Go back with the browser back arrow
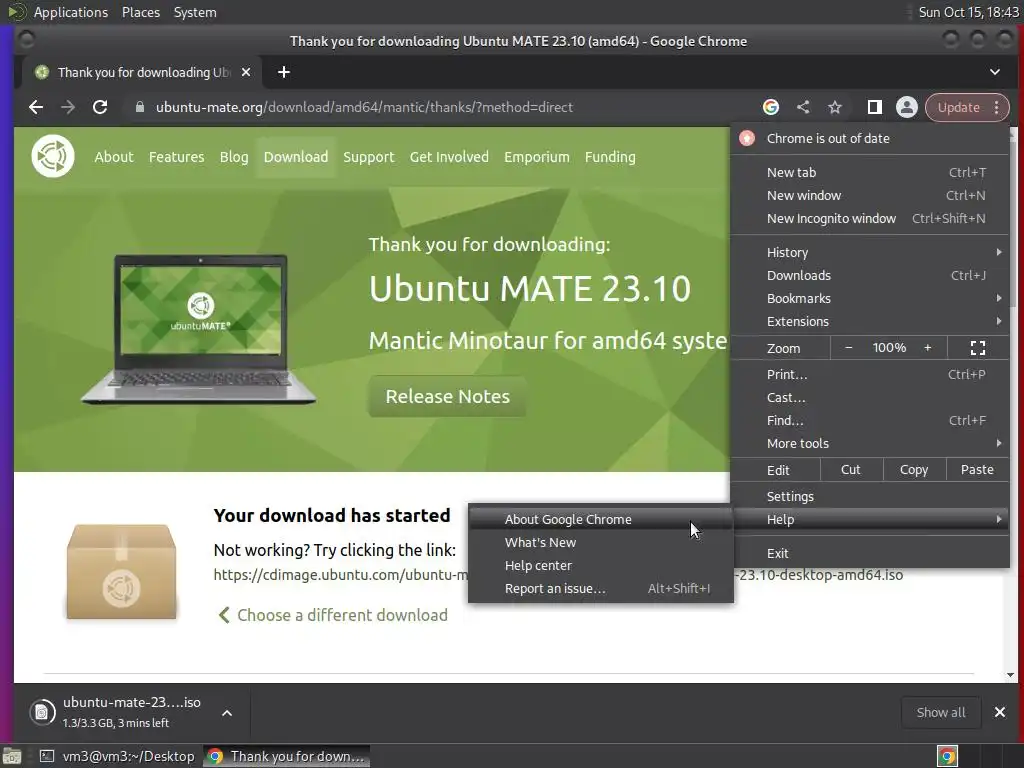This screenshot has width=1024, height=768. pos(36,107)
